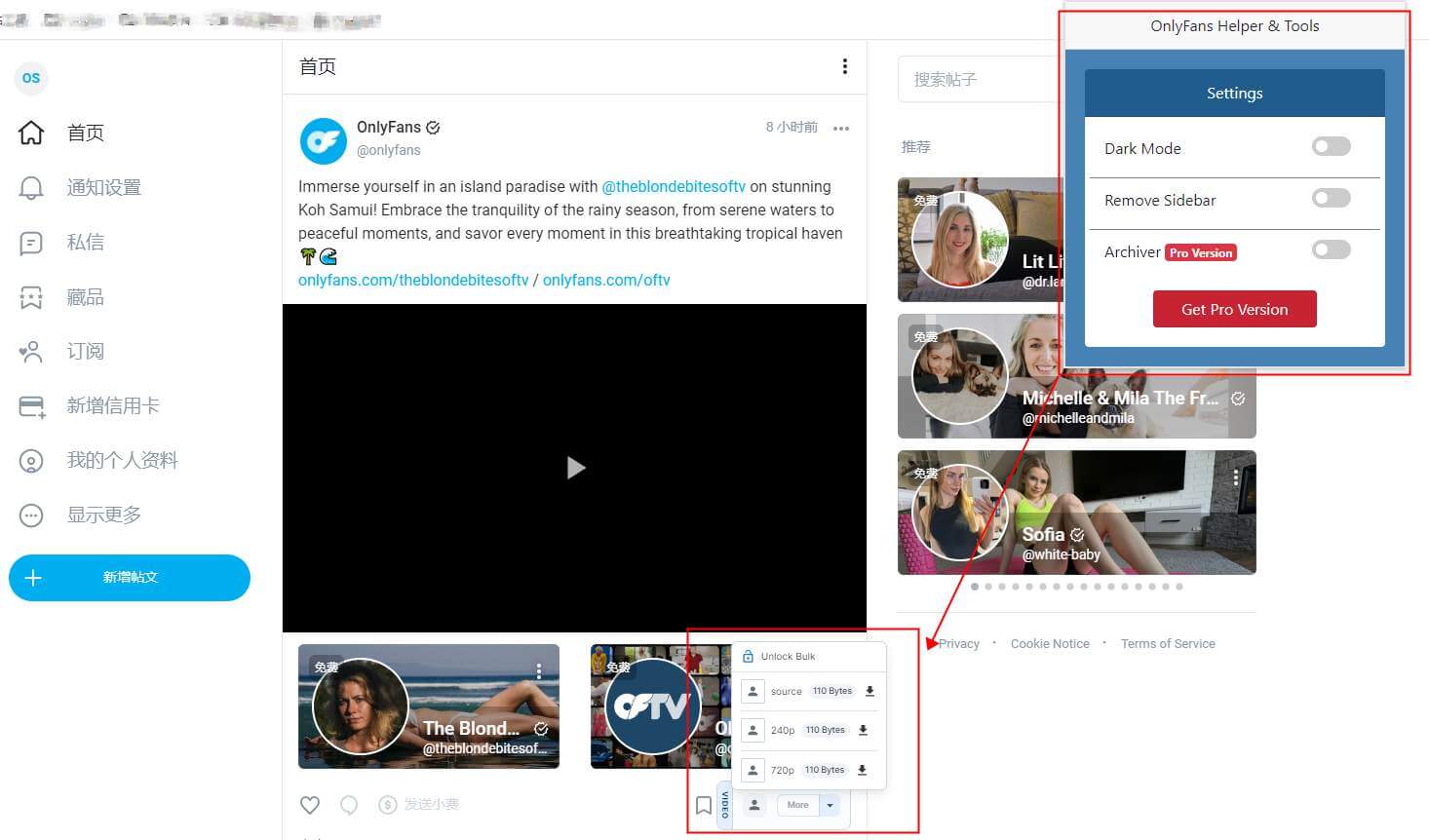Open onlyfans.com/oftv link
The width and height of the screenshot is (1429, 840).
[x=606, y=280]
